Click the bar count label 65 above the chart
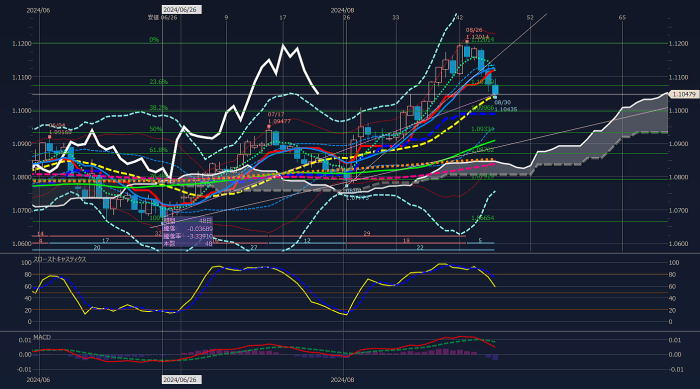Viewport: 700px width, 389px height. click(622, 17)
